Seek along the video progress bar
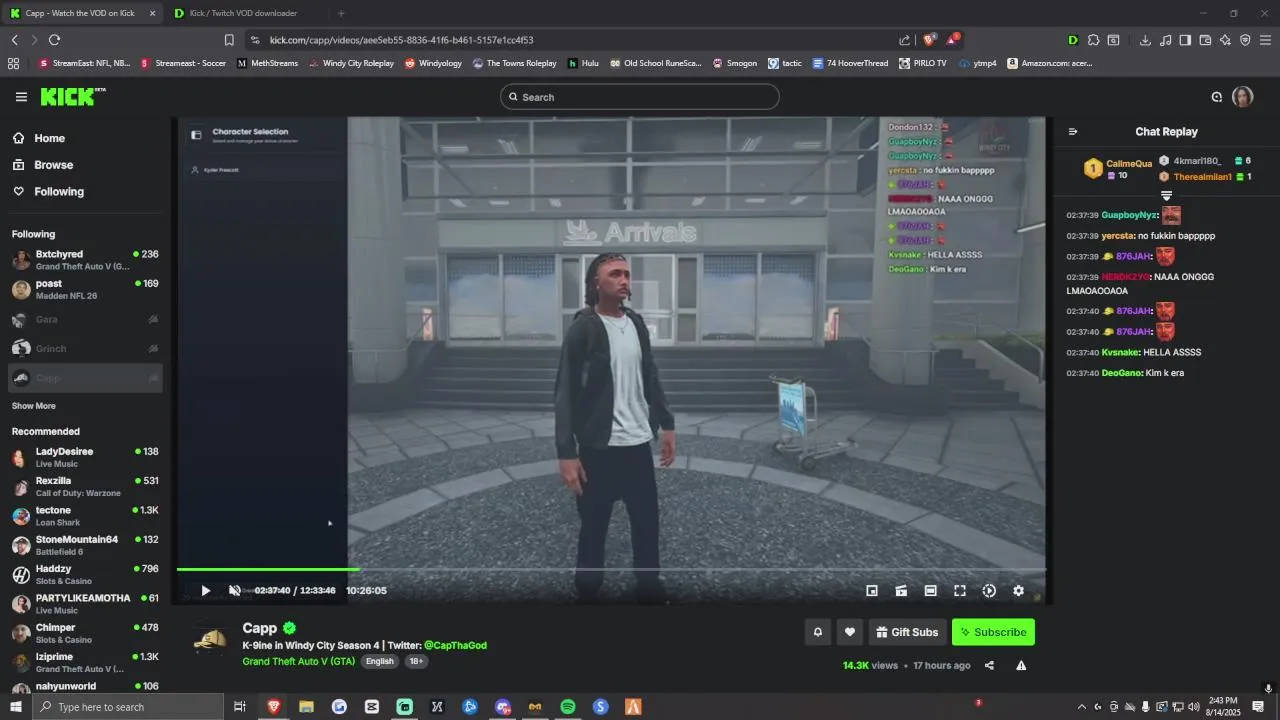This screenshot has height=720, width=1280. (x=611, y=570)
